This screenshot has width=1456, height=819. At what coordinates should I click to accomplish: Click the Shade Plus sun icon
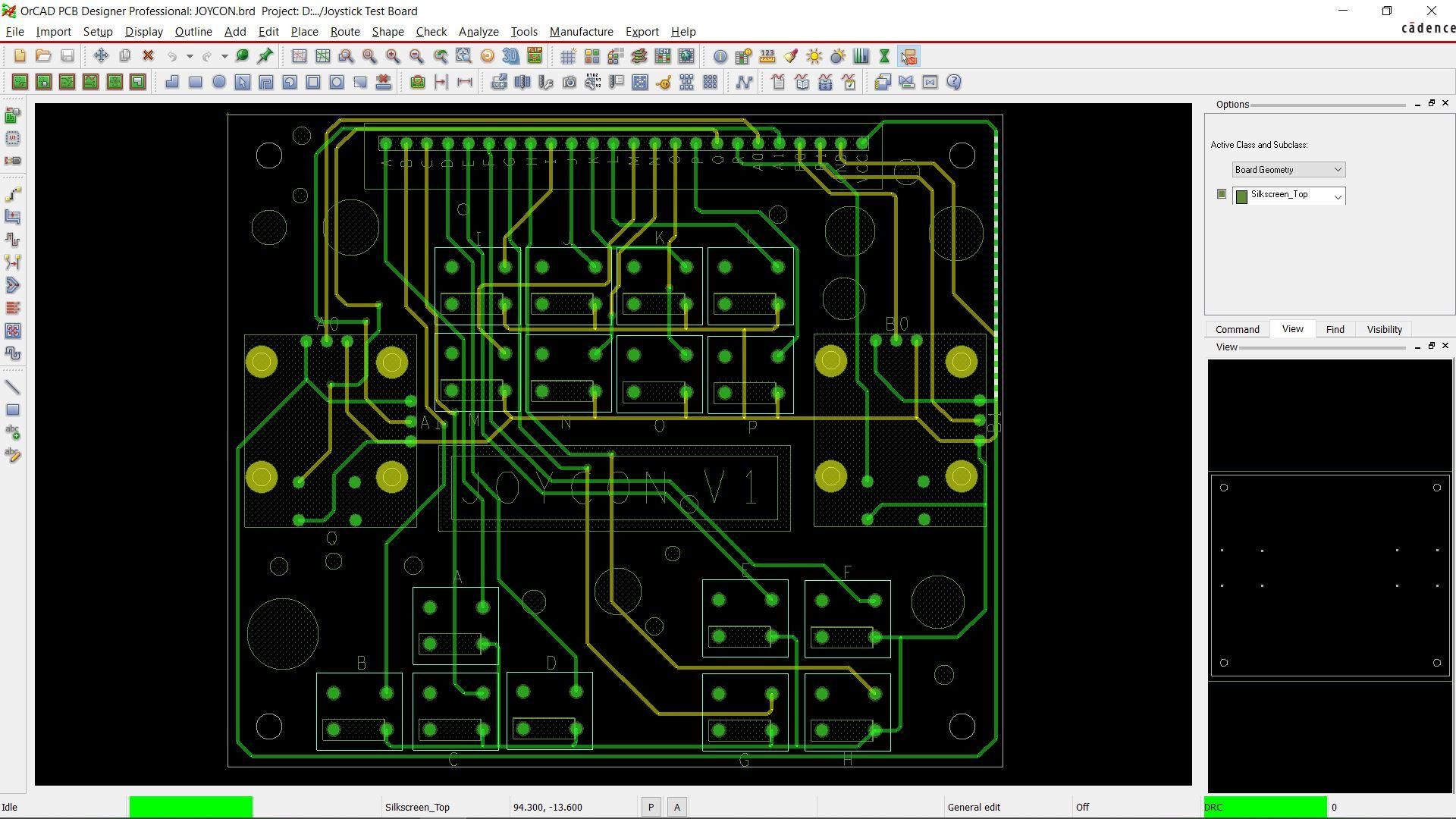814,56
